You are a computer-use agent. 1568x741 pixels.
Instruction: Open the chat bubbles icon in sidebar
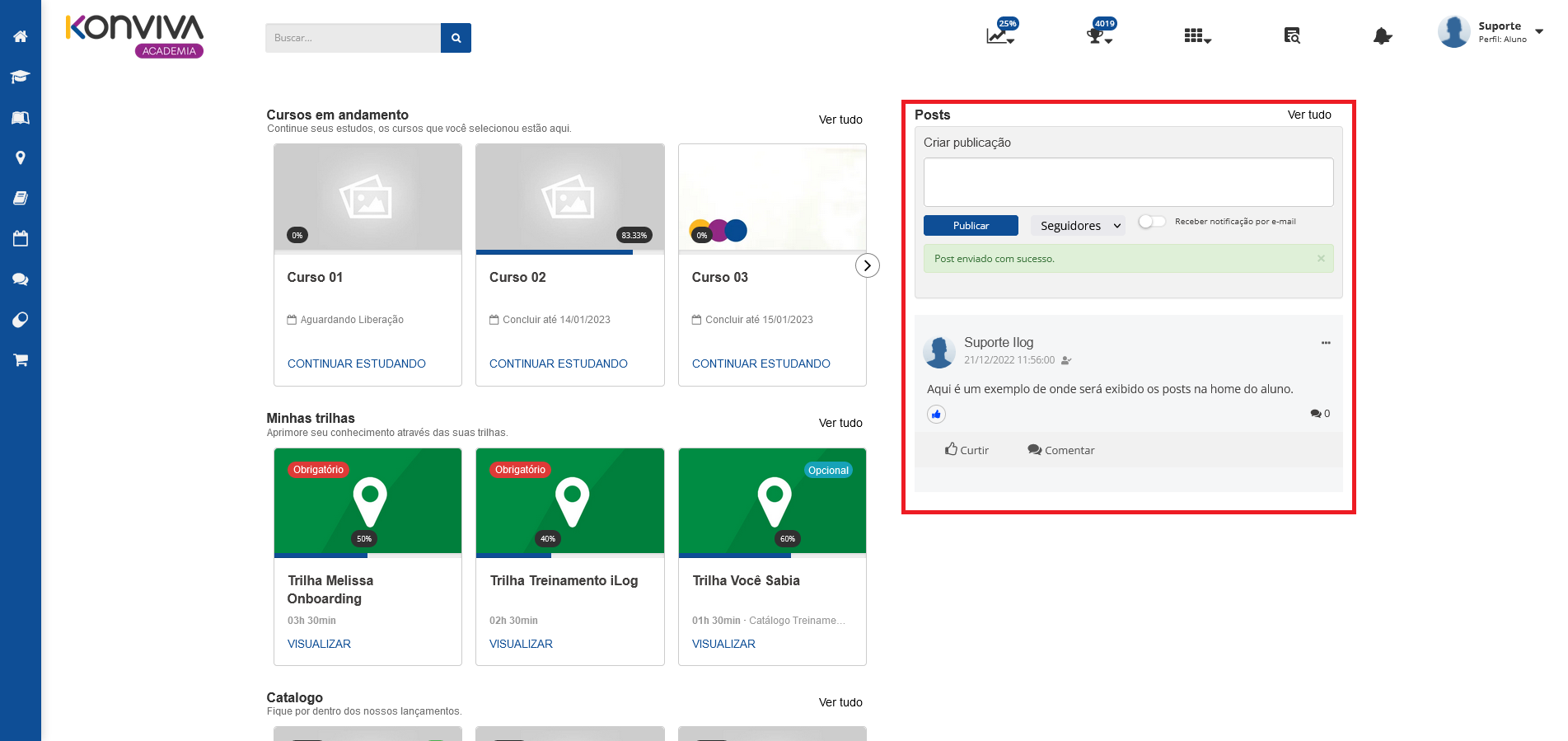pos(21,279)
